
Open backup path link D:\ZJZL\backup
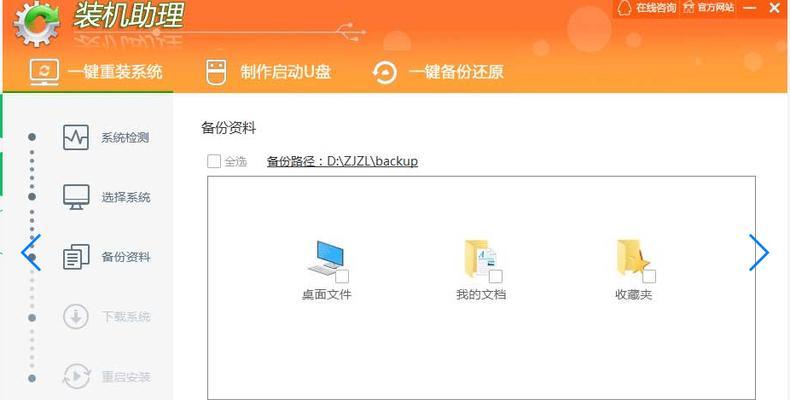click(342, 161)
